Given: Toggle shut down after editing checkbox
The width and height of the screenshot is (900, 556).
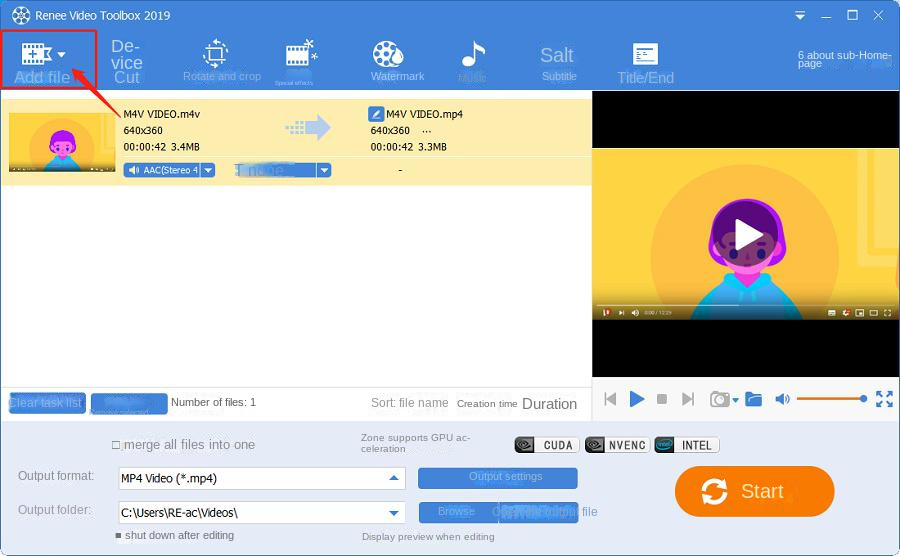Looking at the screenshot, I should 118,536.
